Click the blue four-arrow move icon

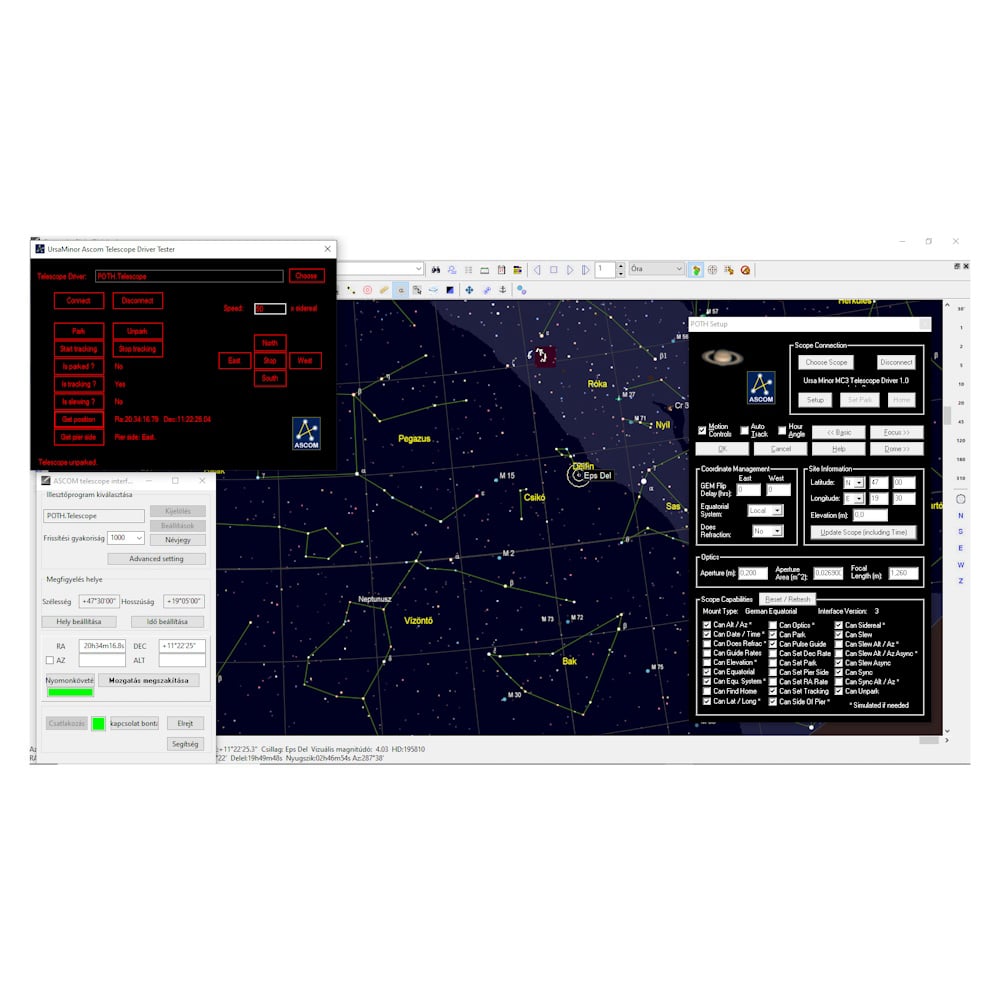click(x=469, y=290)
